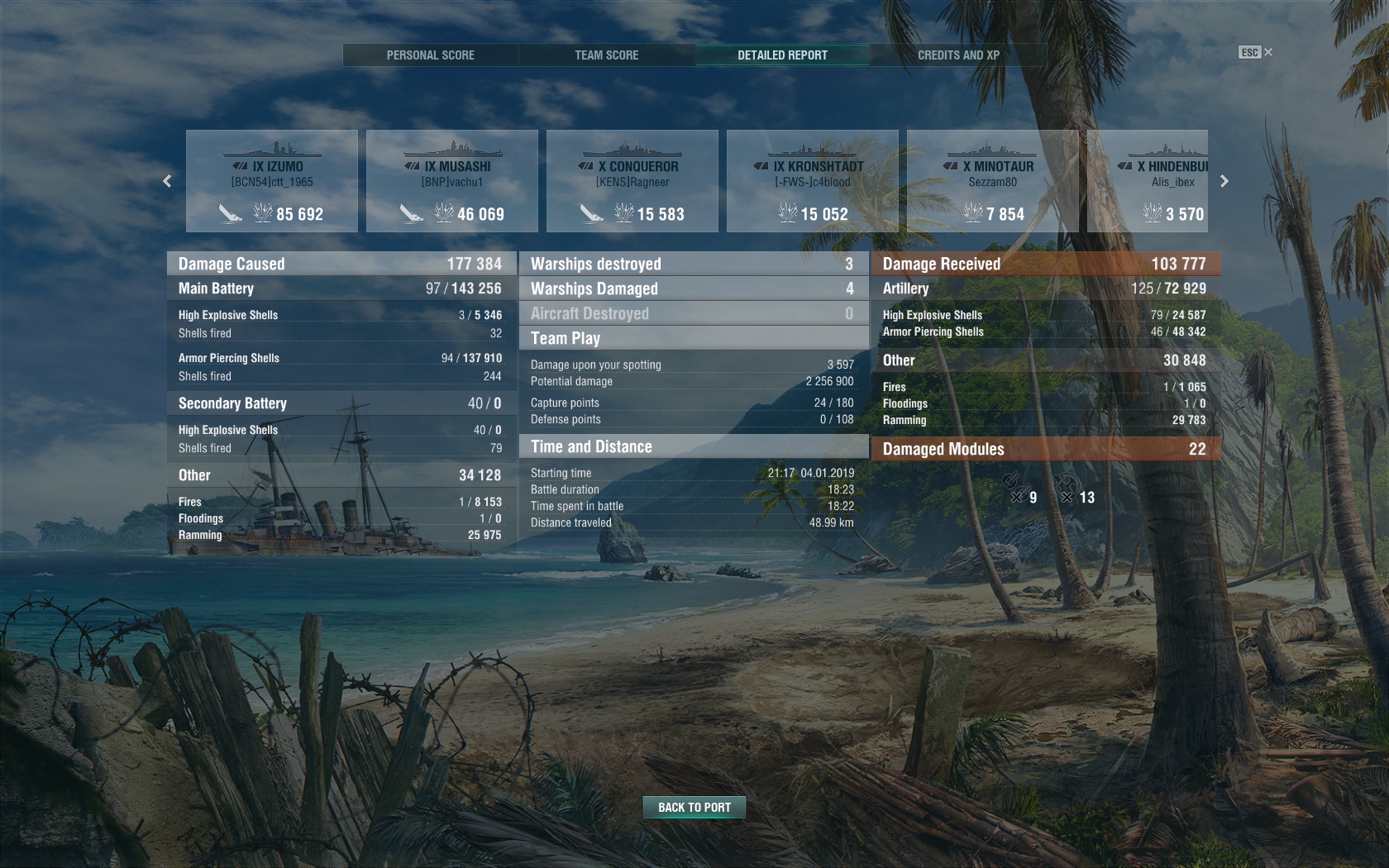Click the damage burst icon on the Musashi card

click(x=443, y=212)
